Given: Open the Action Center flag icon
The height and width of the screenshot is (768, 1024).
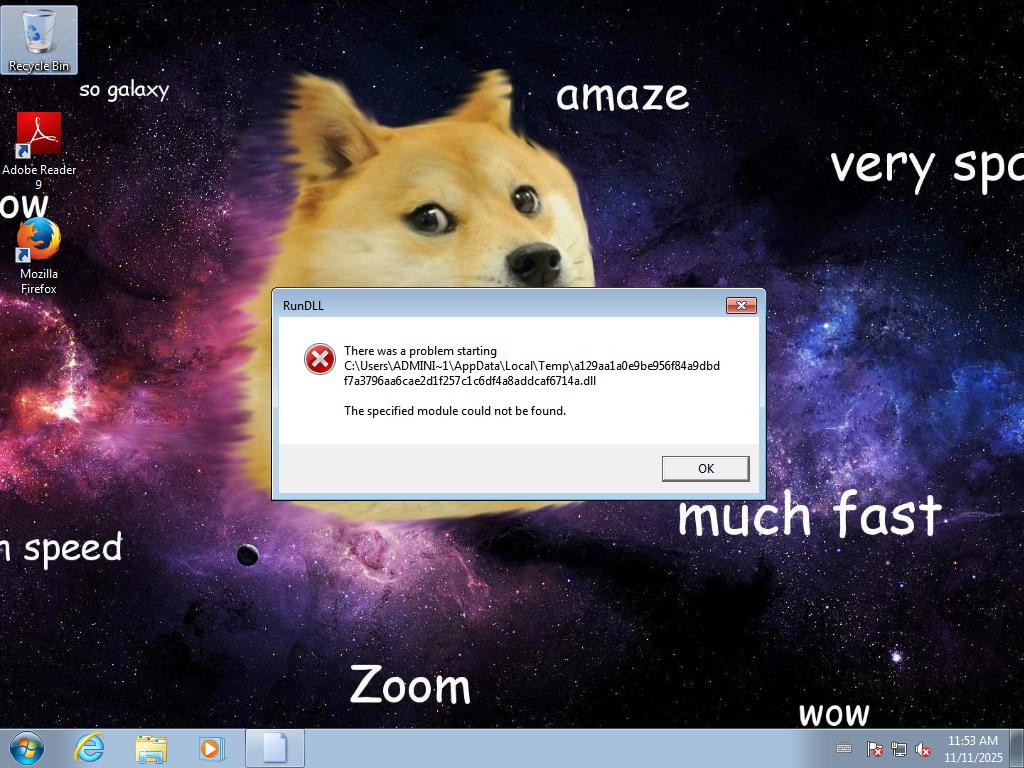Looking at the screenshot, I should (x=874, y=748).
